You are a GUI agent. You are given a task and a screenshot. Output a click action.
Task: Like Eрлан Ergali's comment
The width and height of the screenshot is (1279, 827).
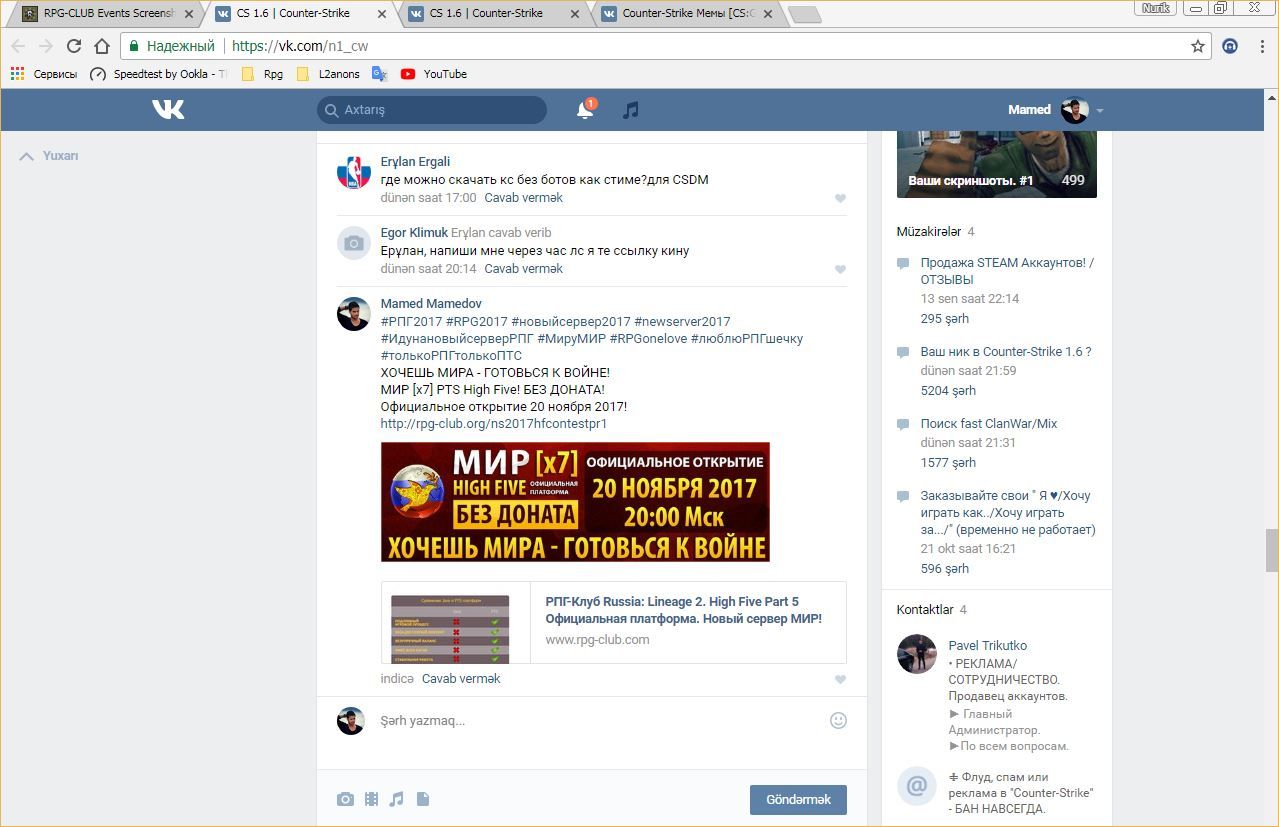click(x=840, y=198)
